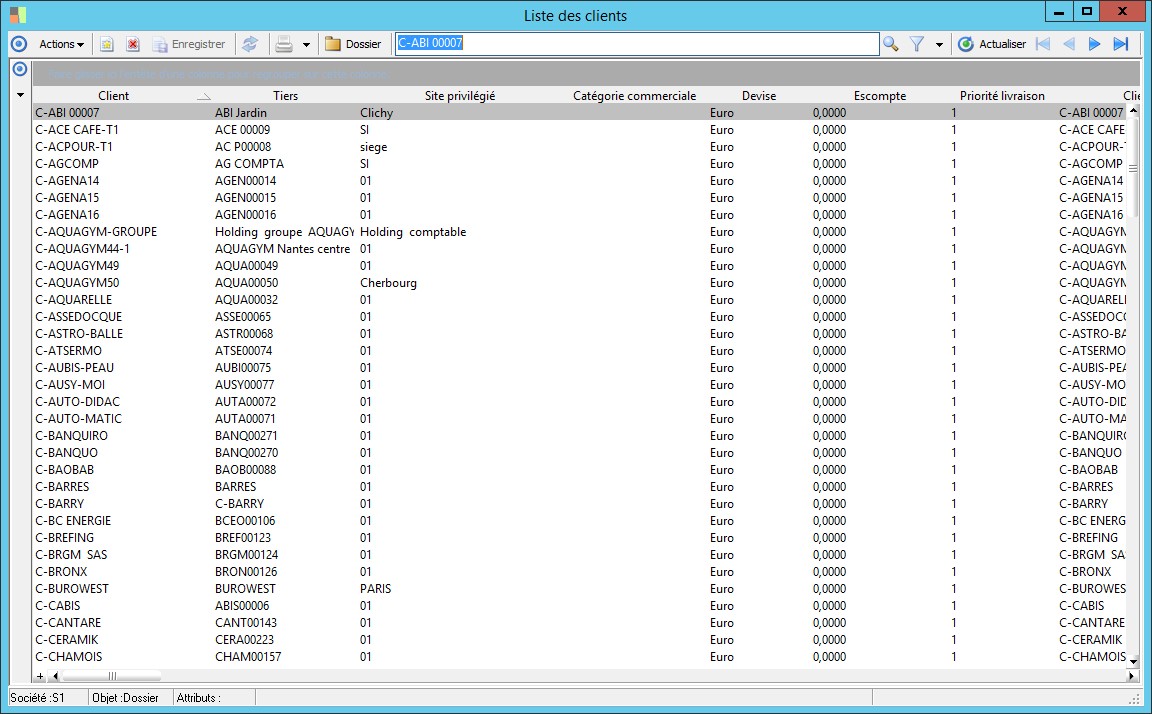Viewport: 1152px width, 714px height.
Task: Click the printer icon
Action: tap(284, 44)
